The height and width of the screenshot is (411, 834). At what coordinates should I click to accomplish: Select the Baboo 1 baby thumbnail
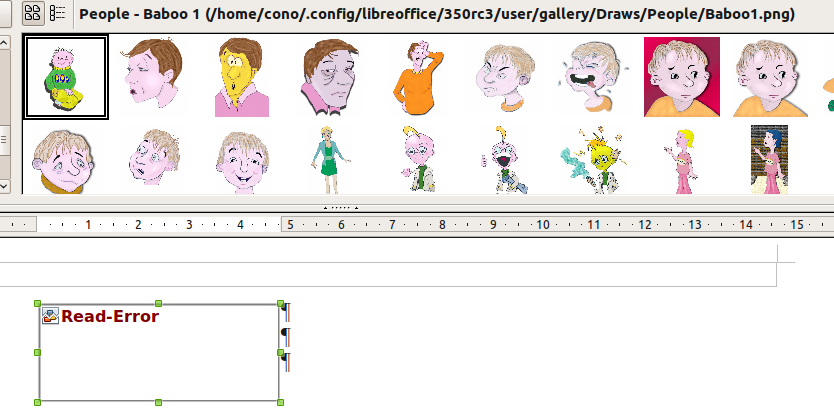pyautogui.click(x=66, y=78)
